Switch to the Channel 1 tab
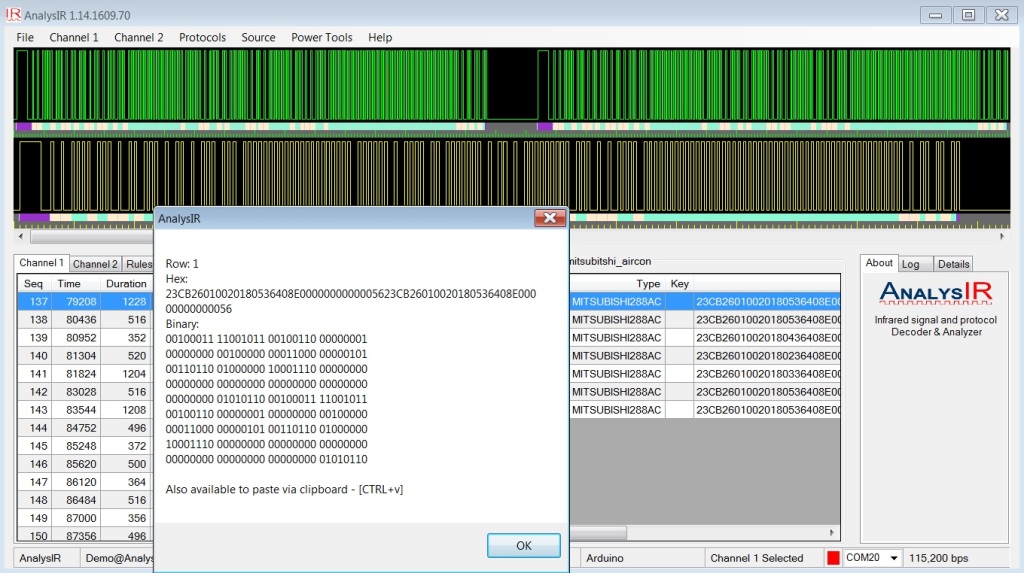The height and width of the screenshot is (573, 1024). [41, 263]
